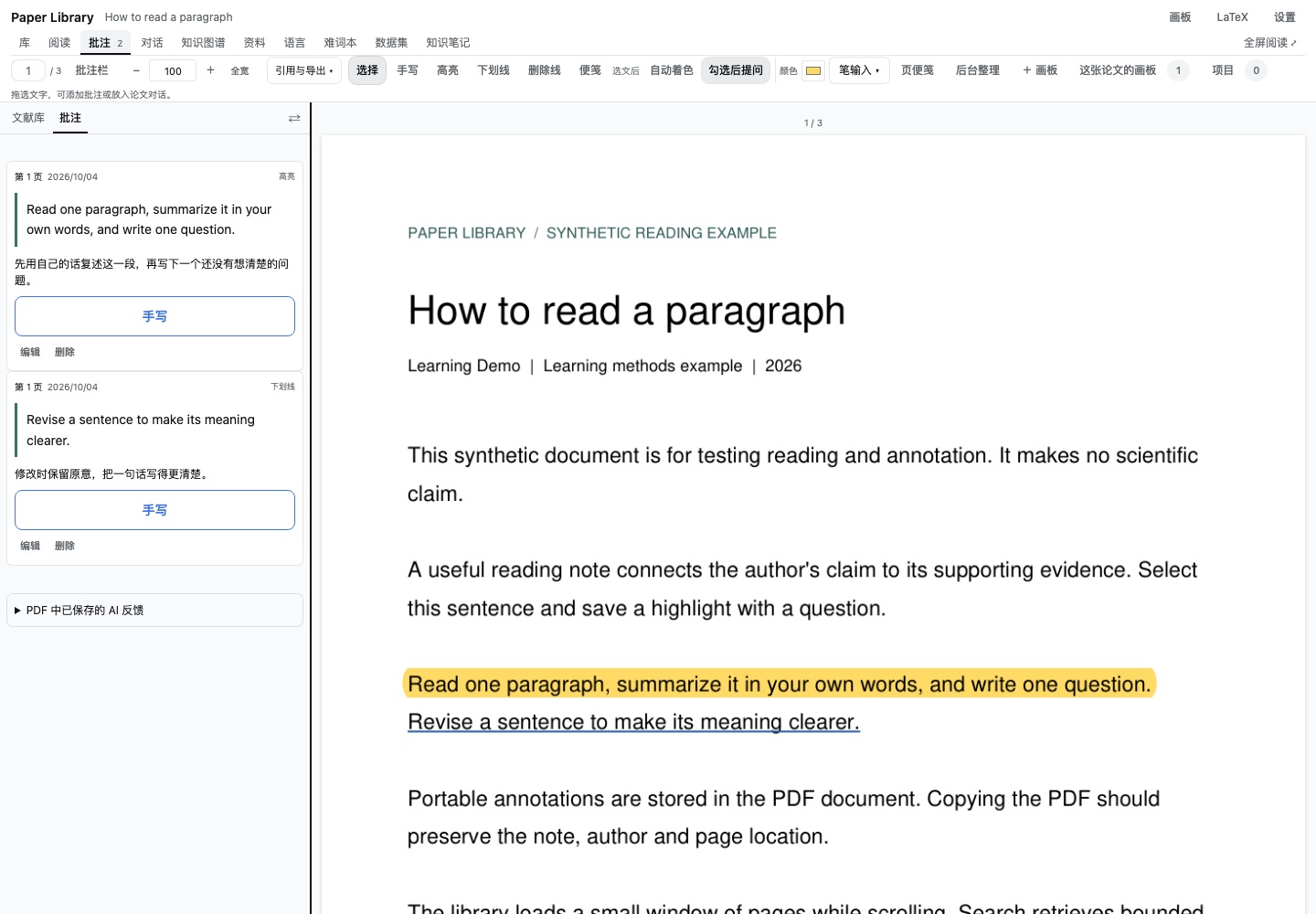1316x914 pixels.
Task: Swap the sidebar panel position icon
Action: pyautogui.click(x=294, y=118)
